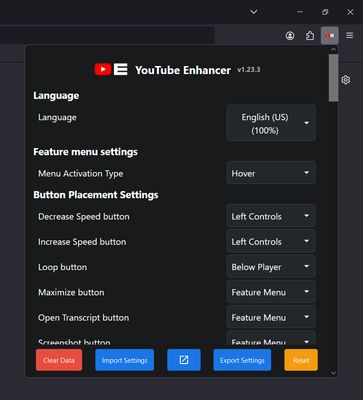This screenshot has width=363, height=400.
Task: Open the account profile icon in toolbar
Action: [x=290, y=35]
